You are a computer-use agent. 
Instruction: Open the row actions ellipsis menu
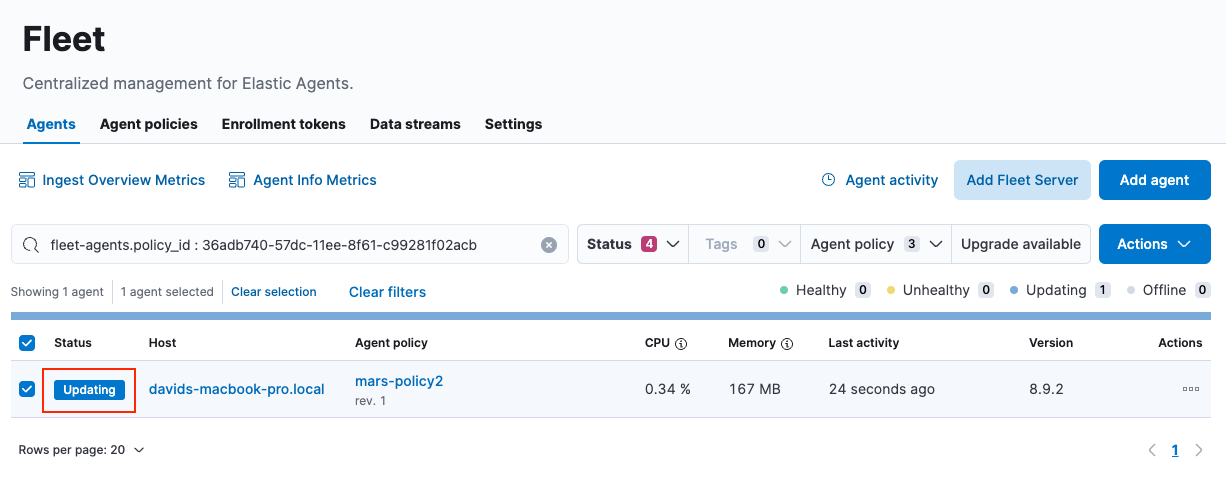point(1190,389)
